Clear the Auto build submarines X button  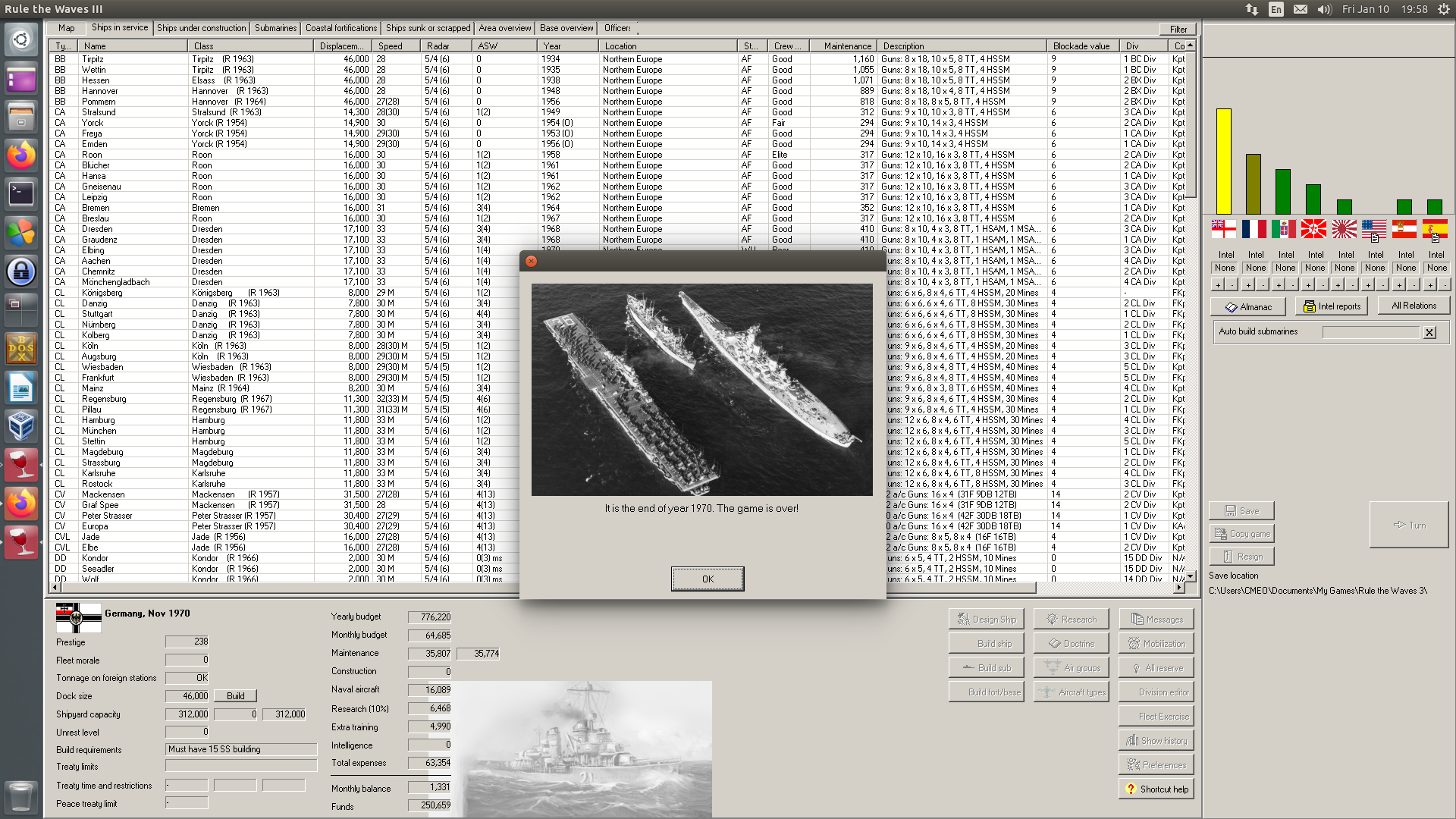coord(1429,332)
